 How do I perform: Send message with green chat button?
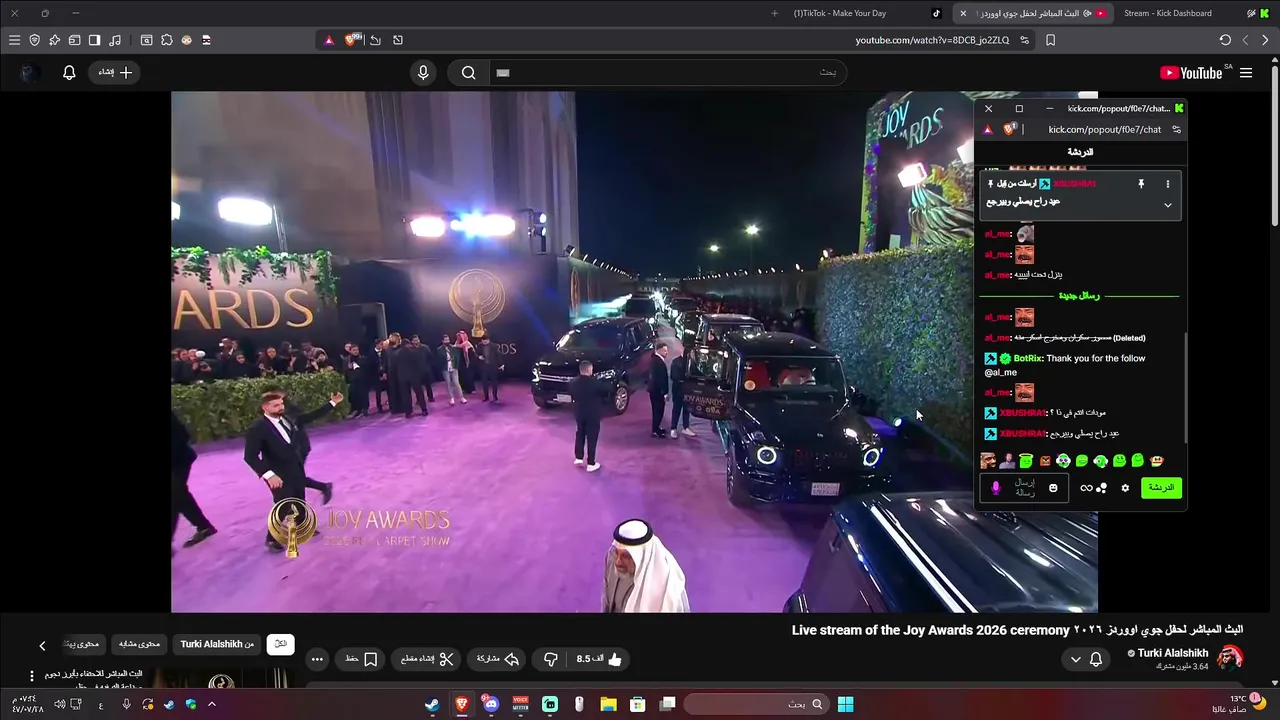click(1161, 488)
